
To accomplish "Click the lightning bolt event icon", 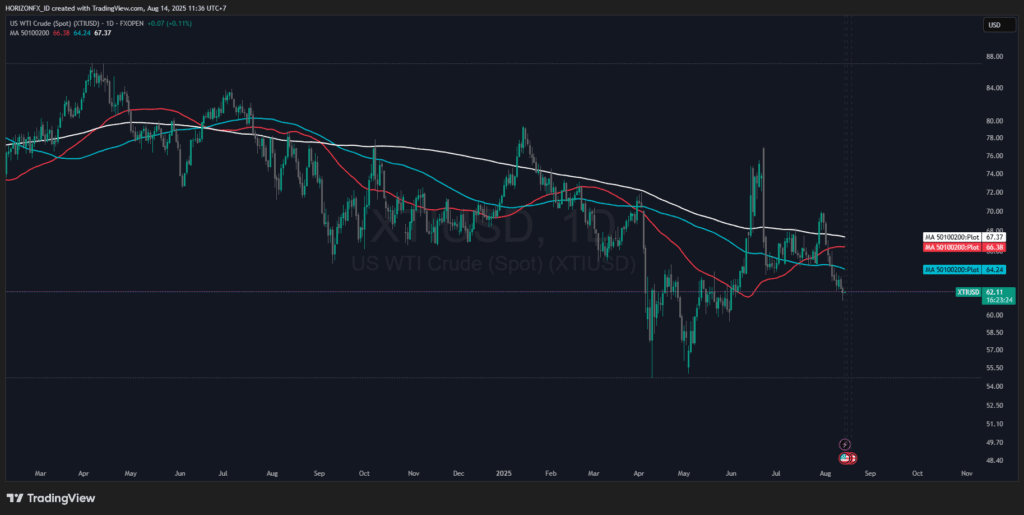I will (845, 444).
